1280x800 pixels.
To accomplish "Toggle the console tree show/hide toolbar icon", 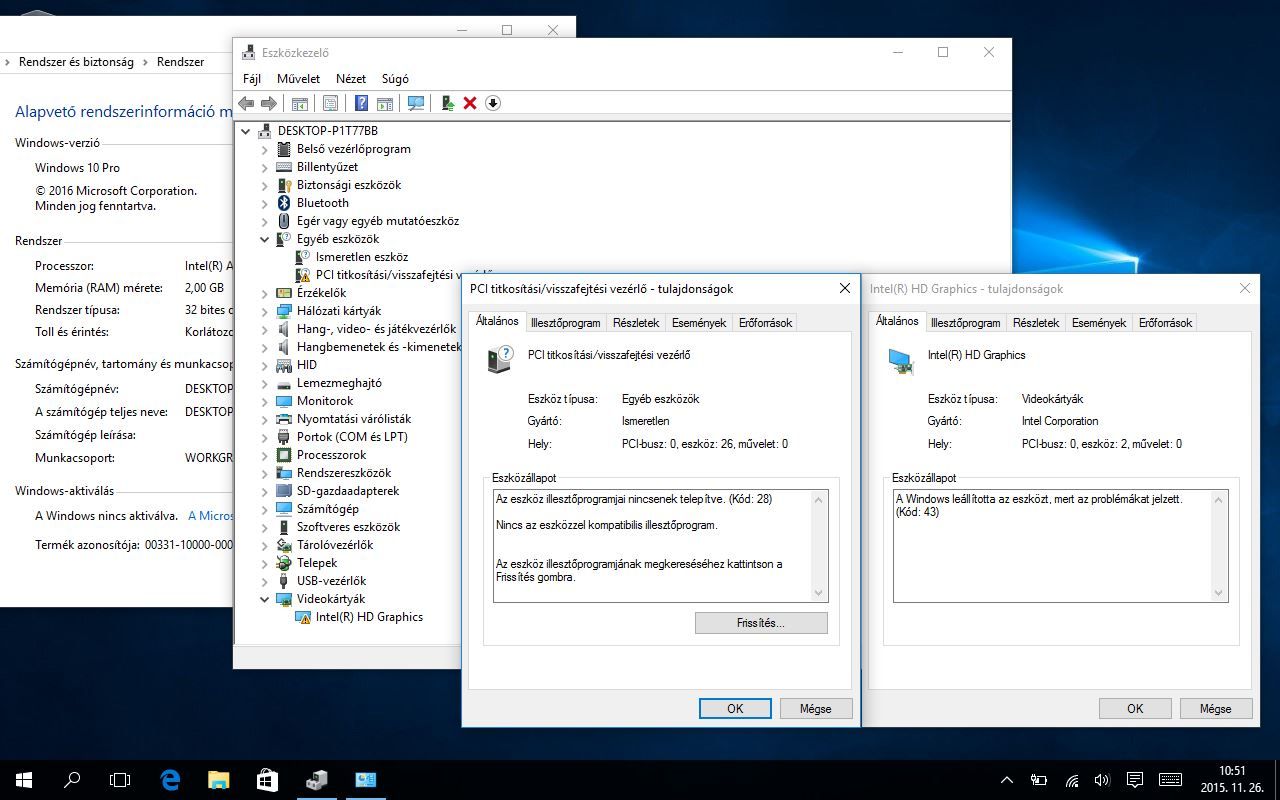I will point(299,103).
